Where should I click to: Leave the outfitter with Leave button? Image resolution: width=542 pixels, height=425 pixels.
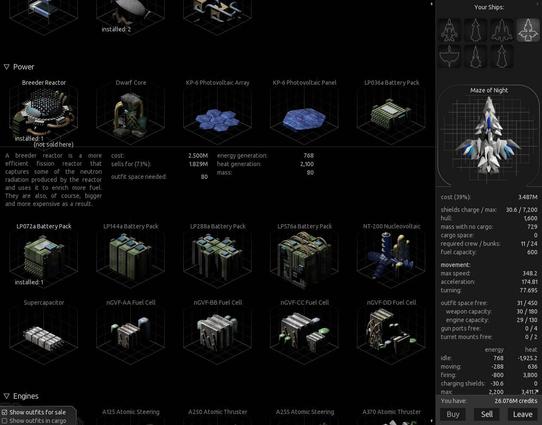(x=522, y=414)
